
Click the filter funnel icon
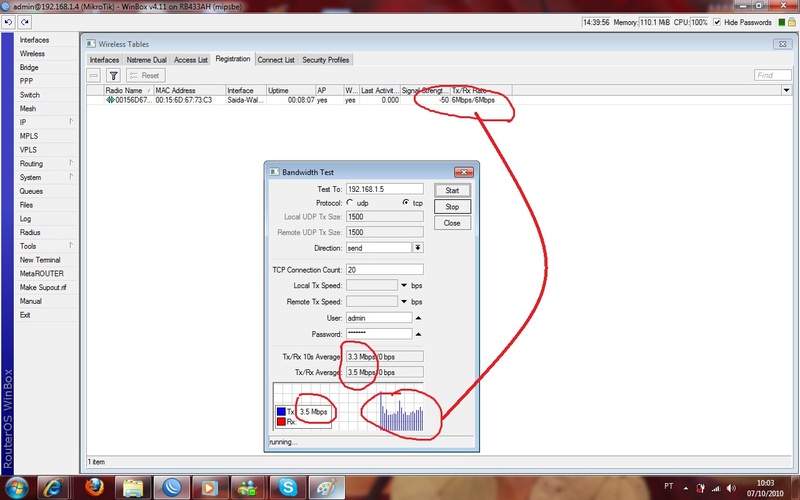[x=113, y=76]
